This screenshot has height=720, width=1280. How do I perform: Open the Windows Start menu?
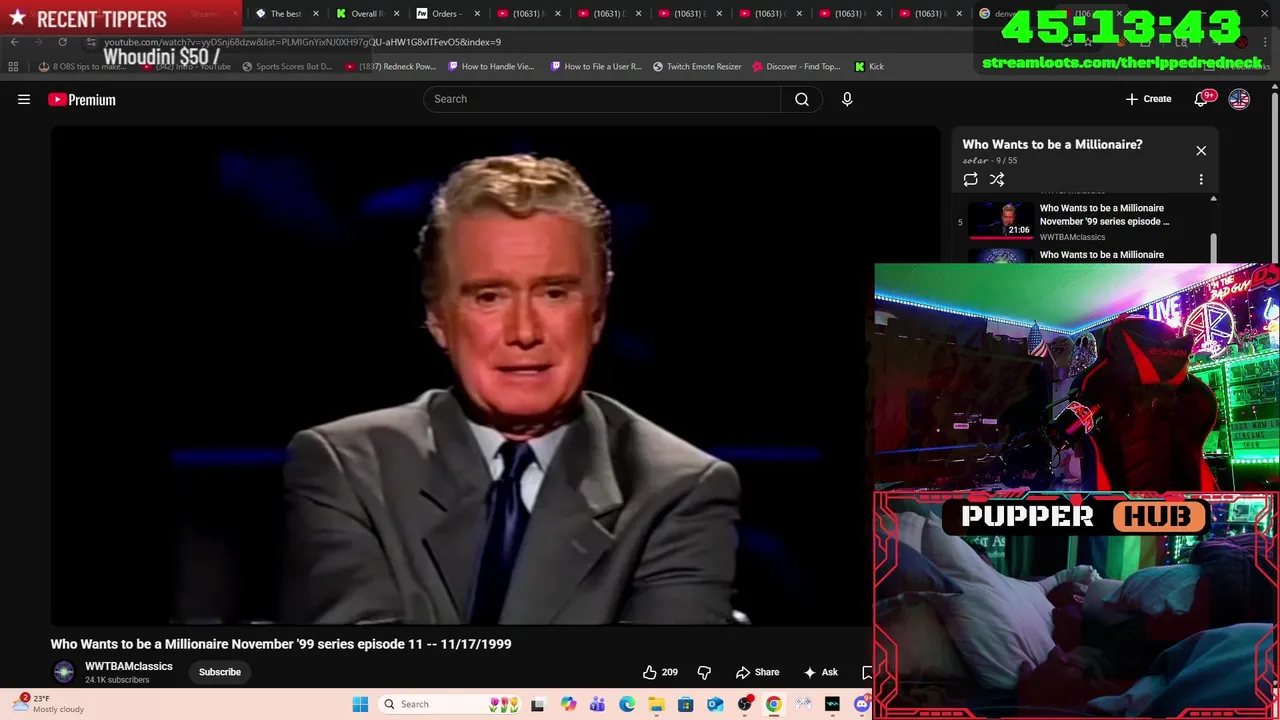pyautogui.click(x=360, y=704)
